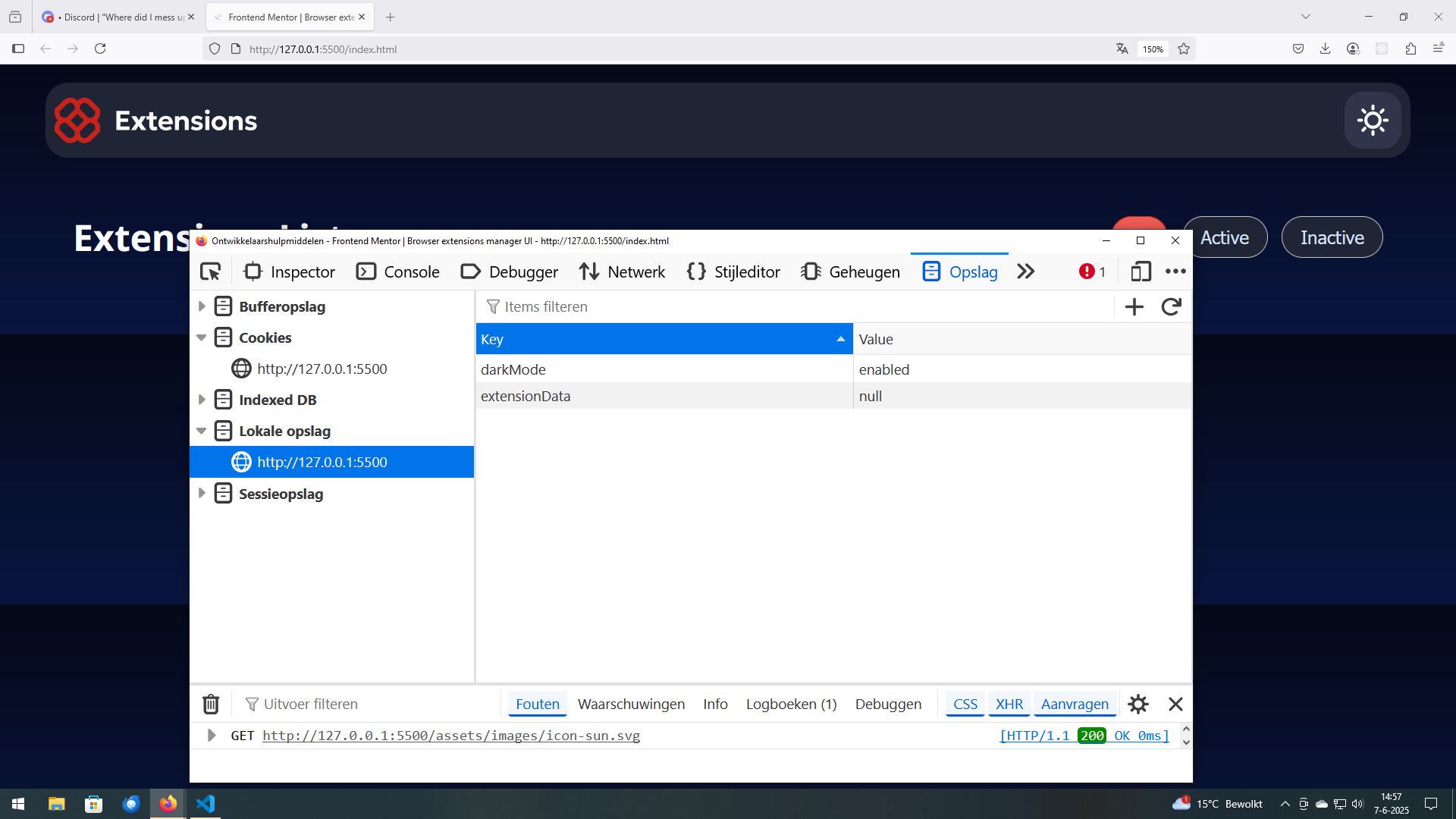This screenshot has width=1456, height=819.
Task: Toggle the XHR filter
Action: (1009, 704)
